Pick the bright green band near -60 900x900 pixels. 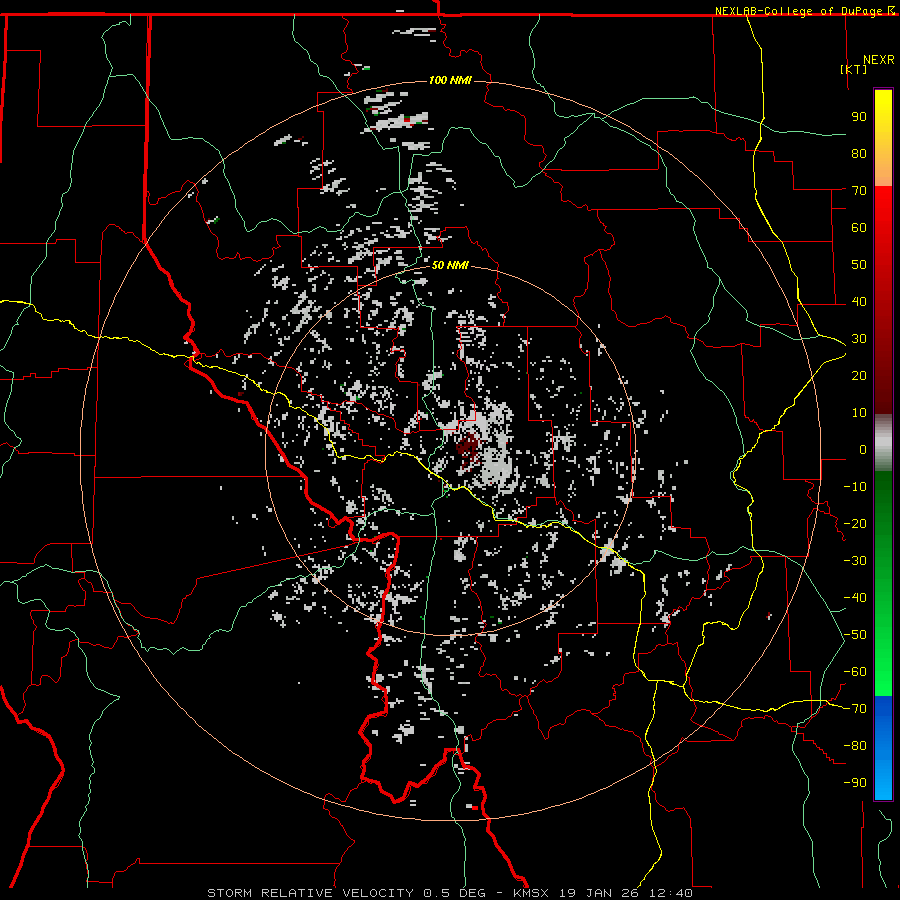(883, 676)
